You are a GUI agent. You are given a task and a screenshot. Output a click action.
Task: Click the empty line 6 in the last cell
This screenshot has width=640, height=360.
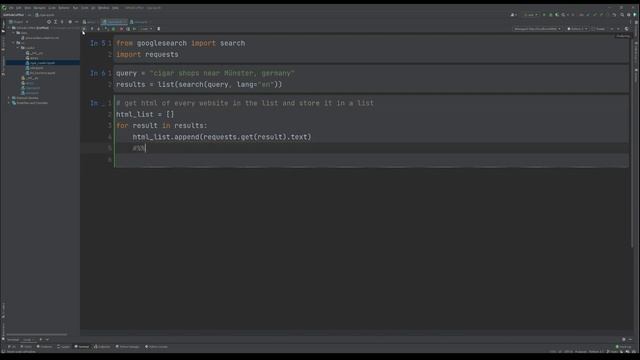tap(371, 160)
